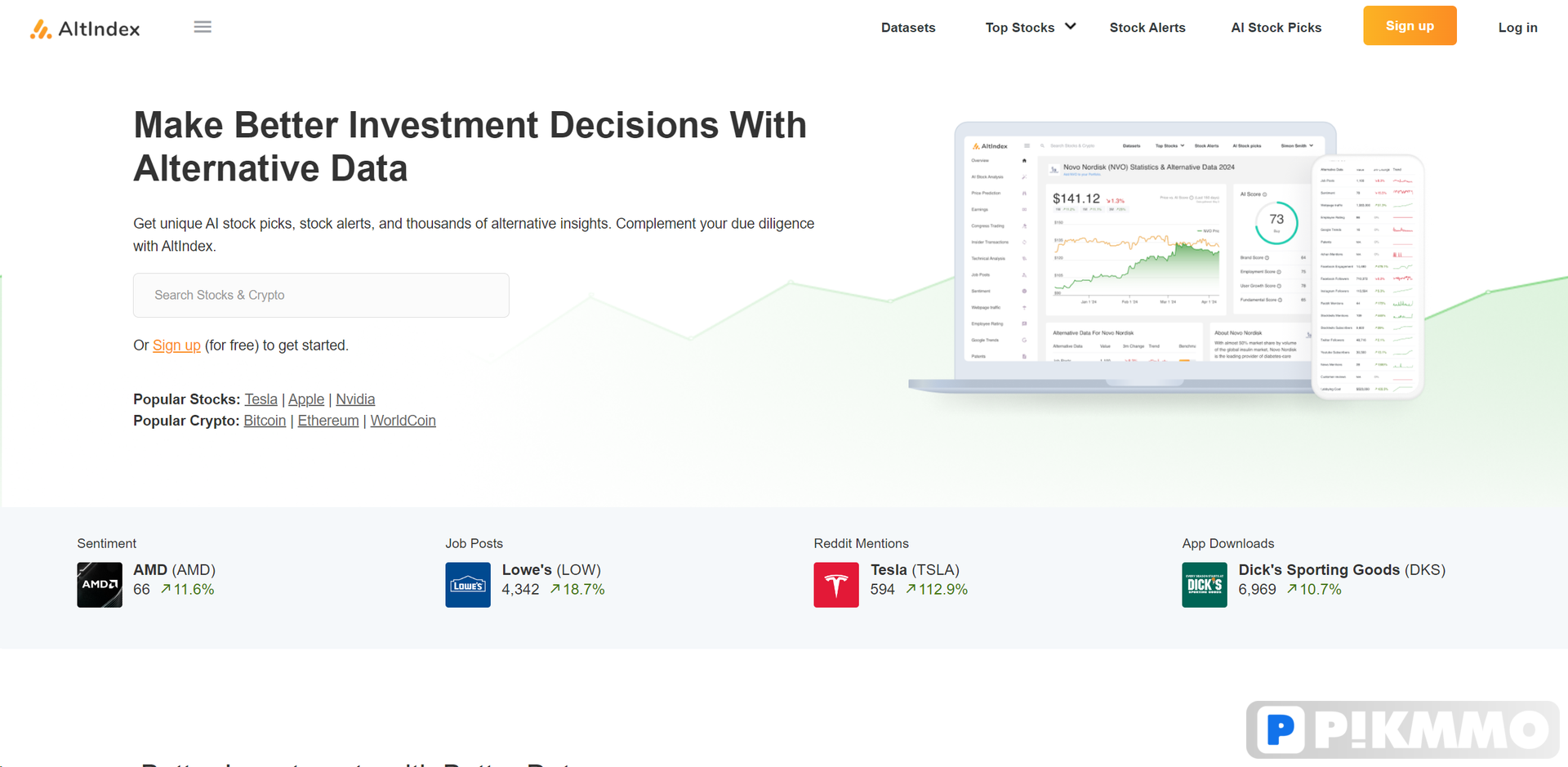Viewport: 1568px width, 767px height.
Task: Click the Tesla (TSLA) stock name
Action: (915, 569)
